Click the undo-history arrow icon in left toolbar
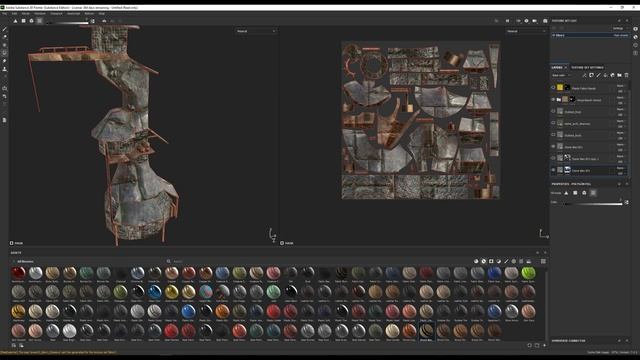This screenshot has height=360, width=640. 4,96
